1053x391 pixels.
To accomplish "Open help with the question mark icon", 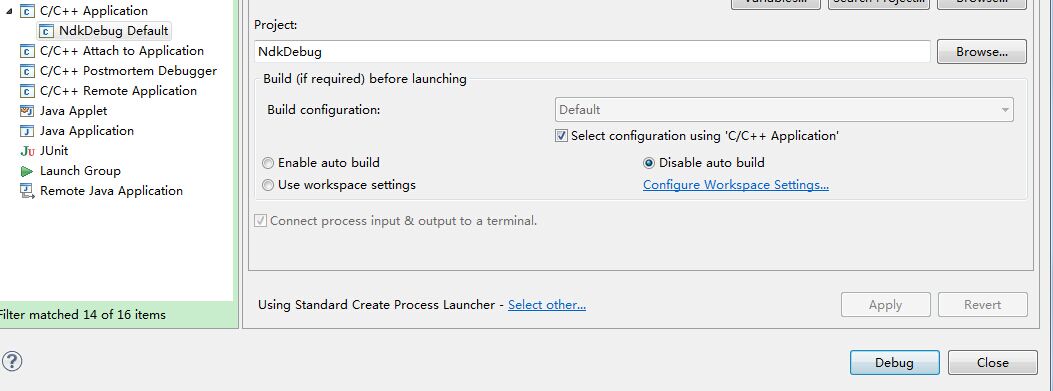I will pos(12,361).
